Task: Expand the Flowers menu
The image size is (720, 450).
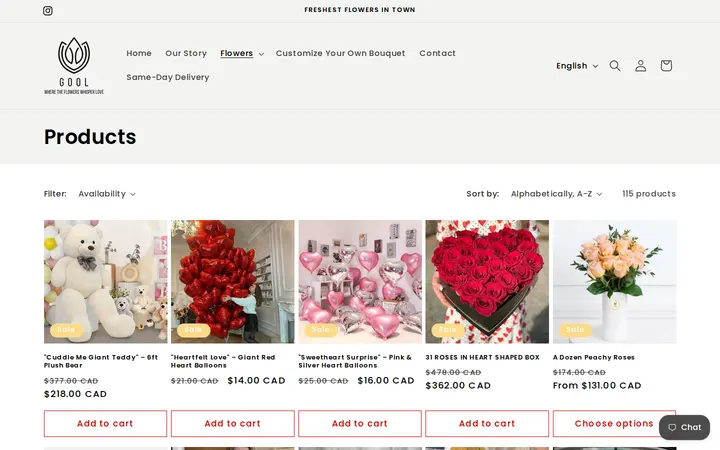Action: (x=242, y=53)
